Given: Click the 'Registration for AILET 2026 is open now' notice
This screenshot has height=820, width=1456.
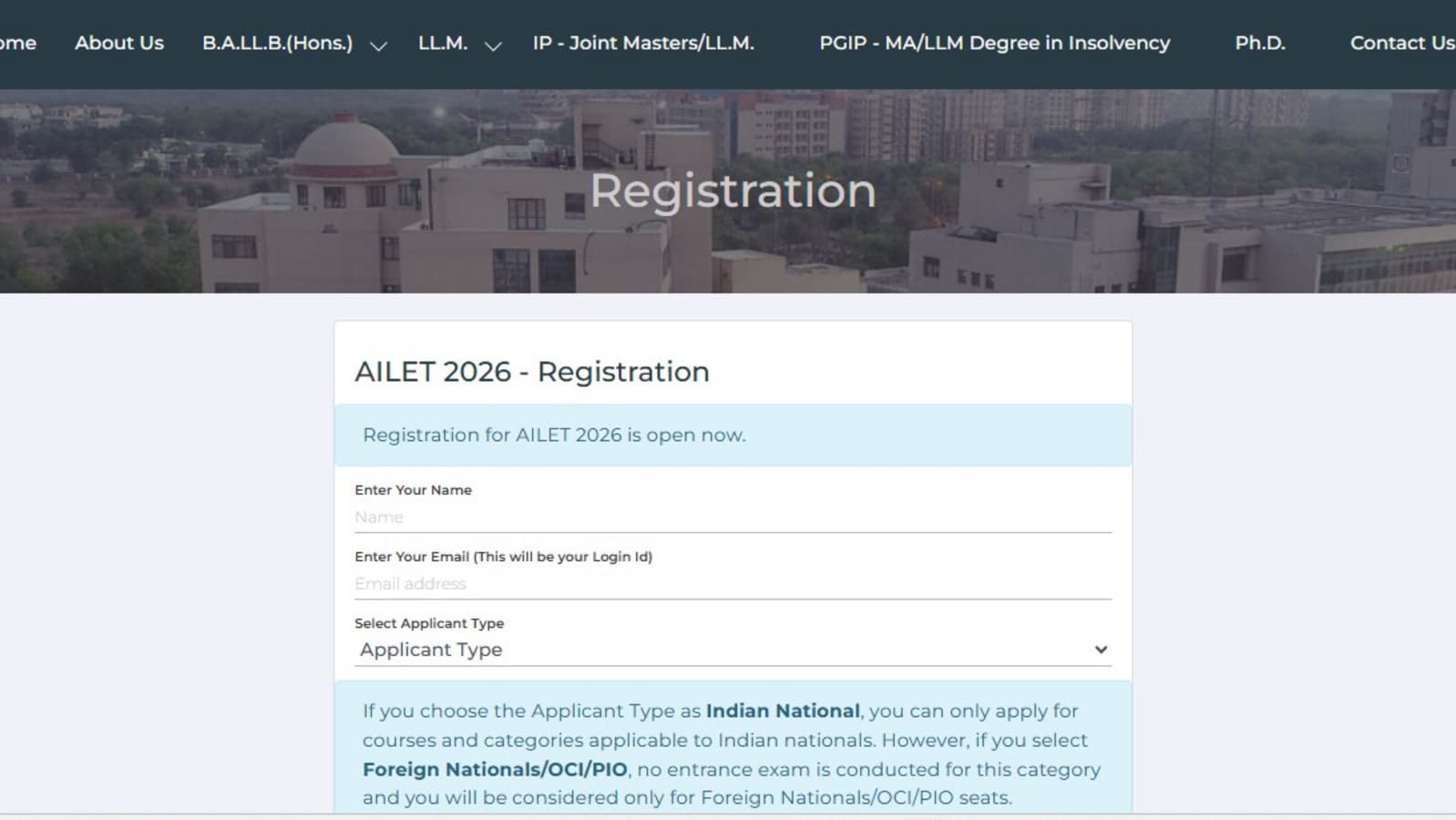Looking at the screenshot, I should [554, 436].
